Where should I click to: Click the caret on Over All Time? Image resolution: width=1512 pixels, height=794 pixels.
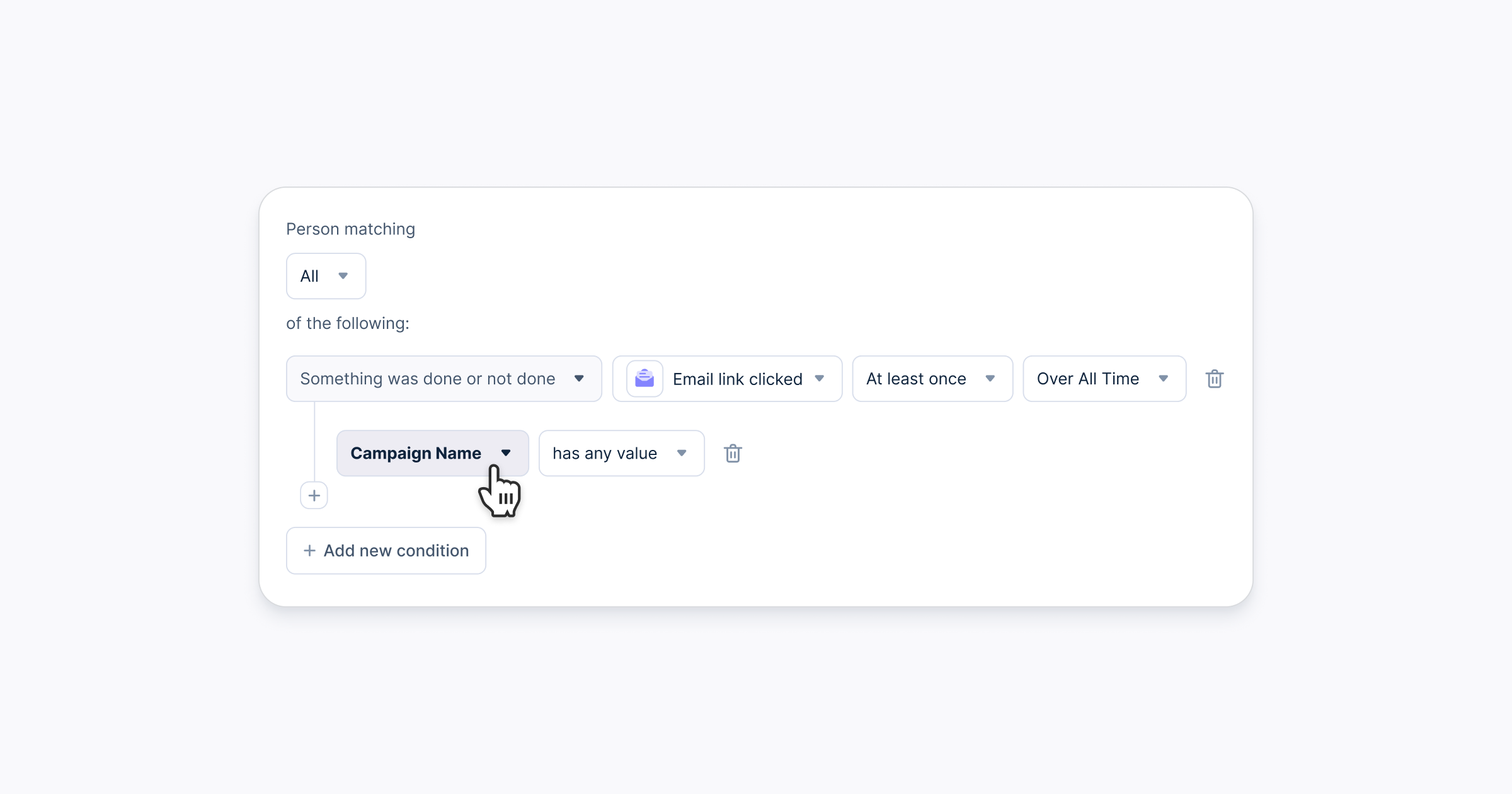click(x=1164, y=379)
